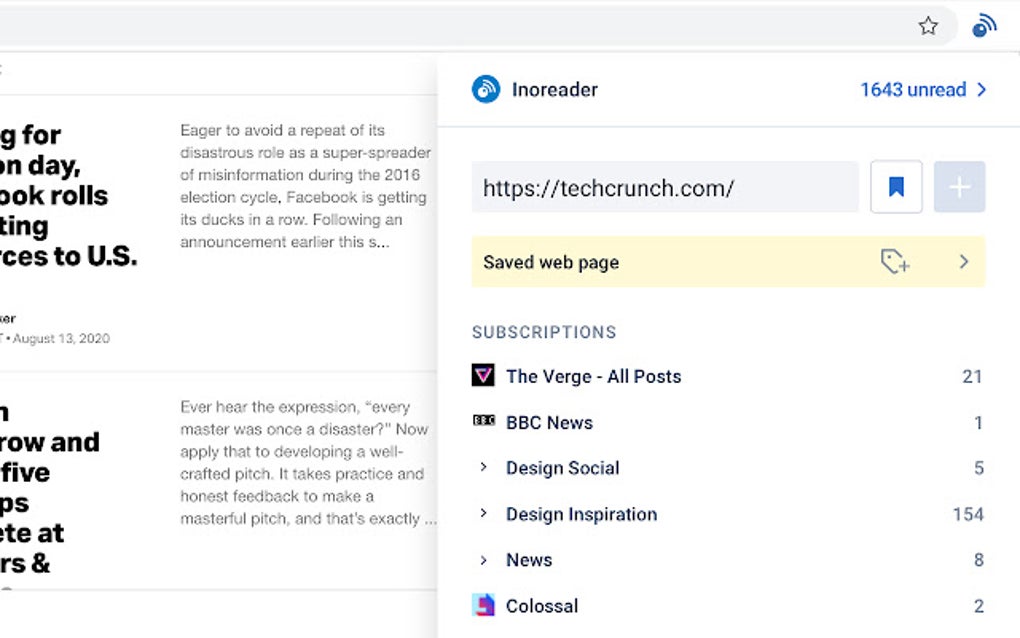The width and height of the screenshot is (1020, 638).
Task: Open the Inoreader extension icon in the browser toolbar
Action: coord(984,25)
